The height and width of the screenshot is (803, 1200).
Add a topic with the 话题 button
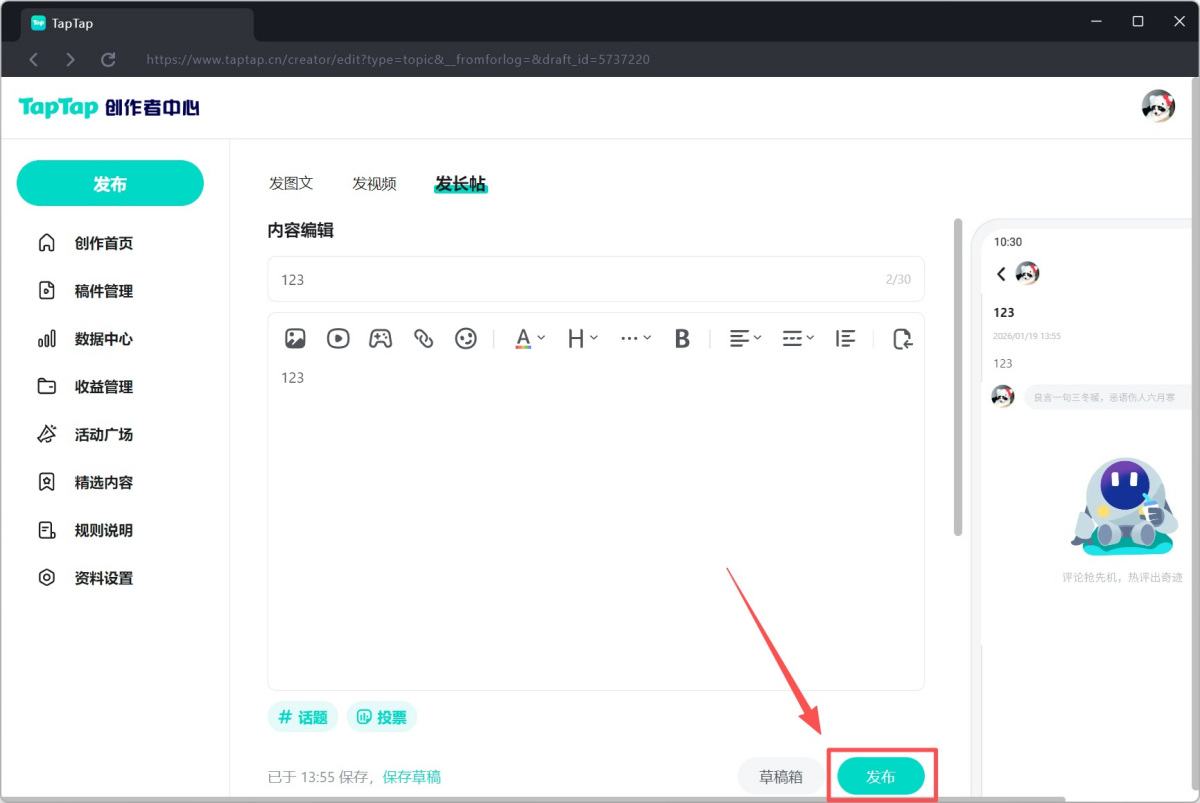tap(303, 717)
